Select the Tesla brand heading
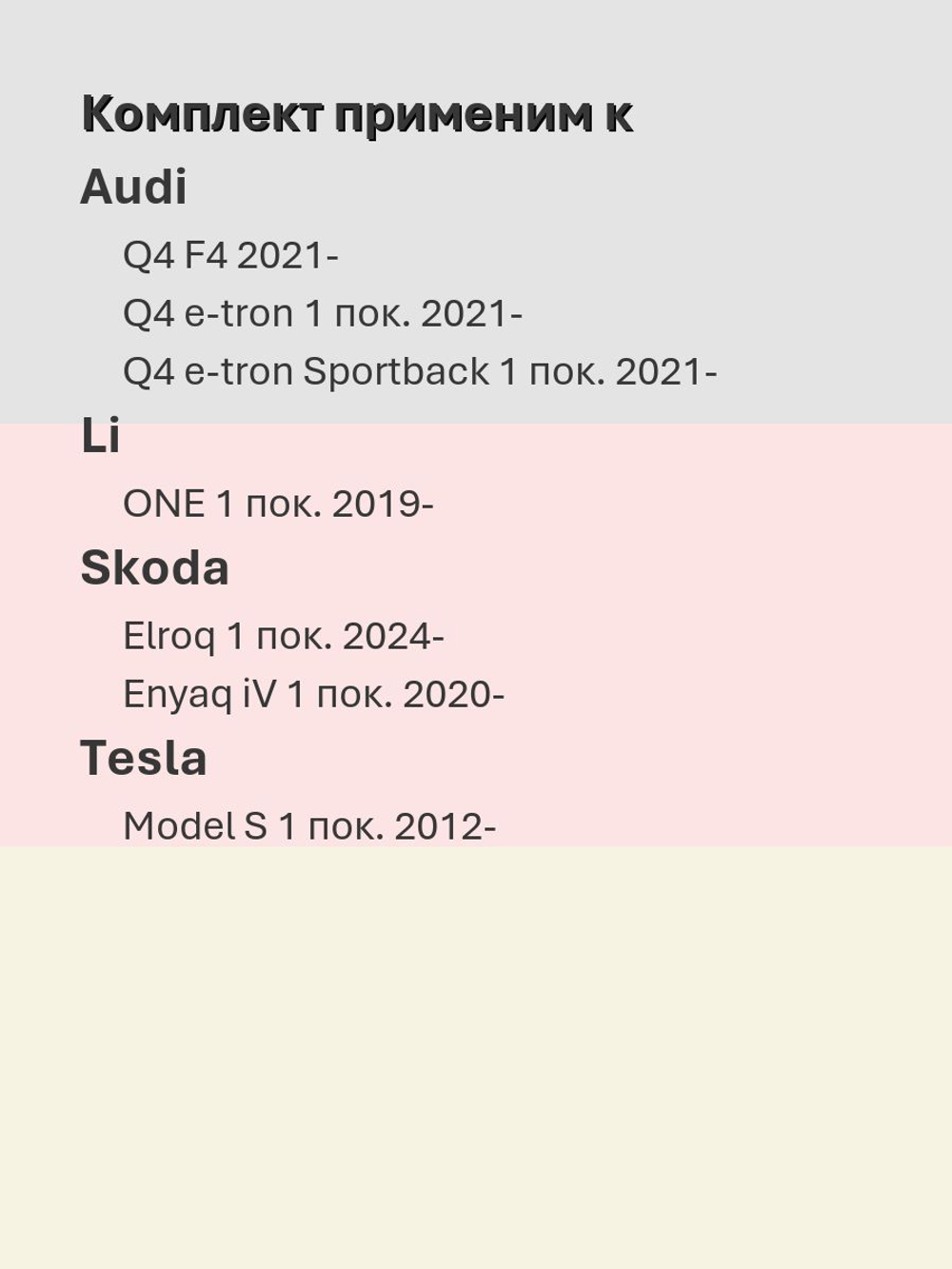Viewport: 952px width, 1269px height. pos(144,759)
